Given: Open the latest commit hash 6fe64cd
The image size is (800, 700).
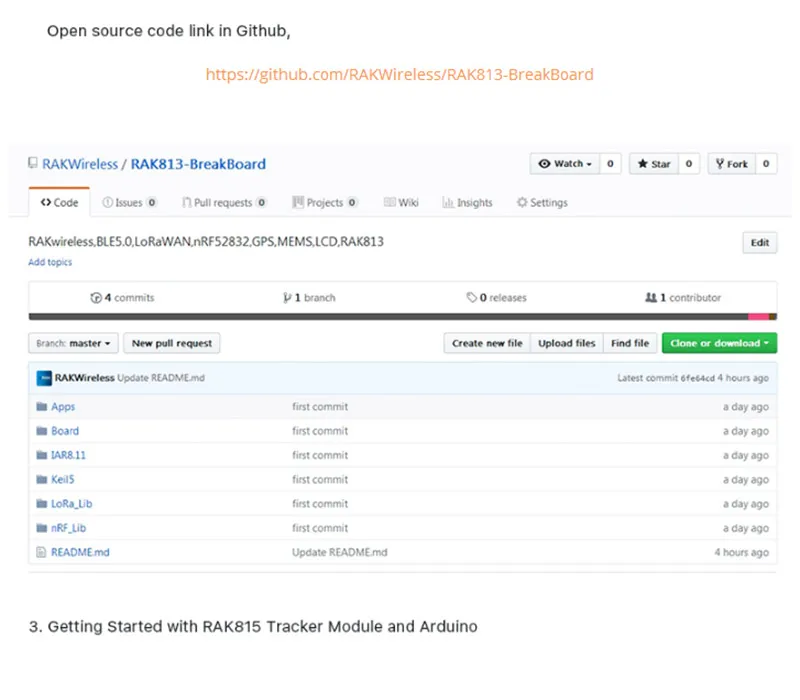Looking at the screenshot, I should [x=697, y=378].
